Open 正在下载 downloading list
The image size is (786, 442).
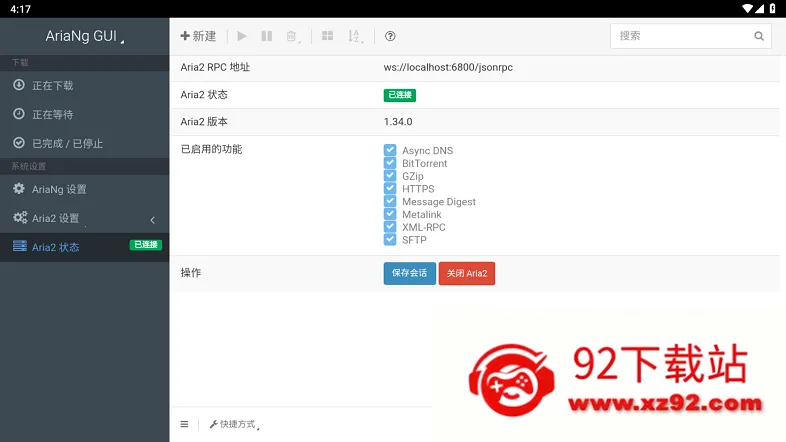tap(84, 86)
